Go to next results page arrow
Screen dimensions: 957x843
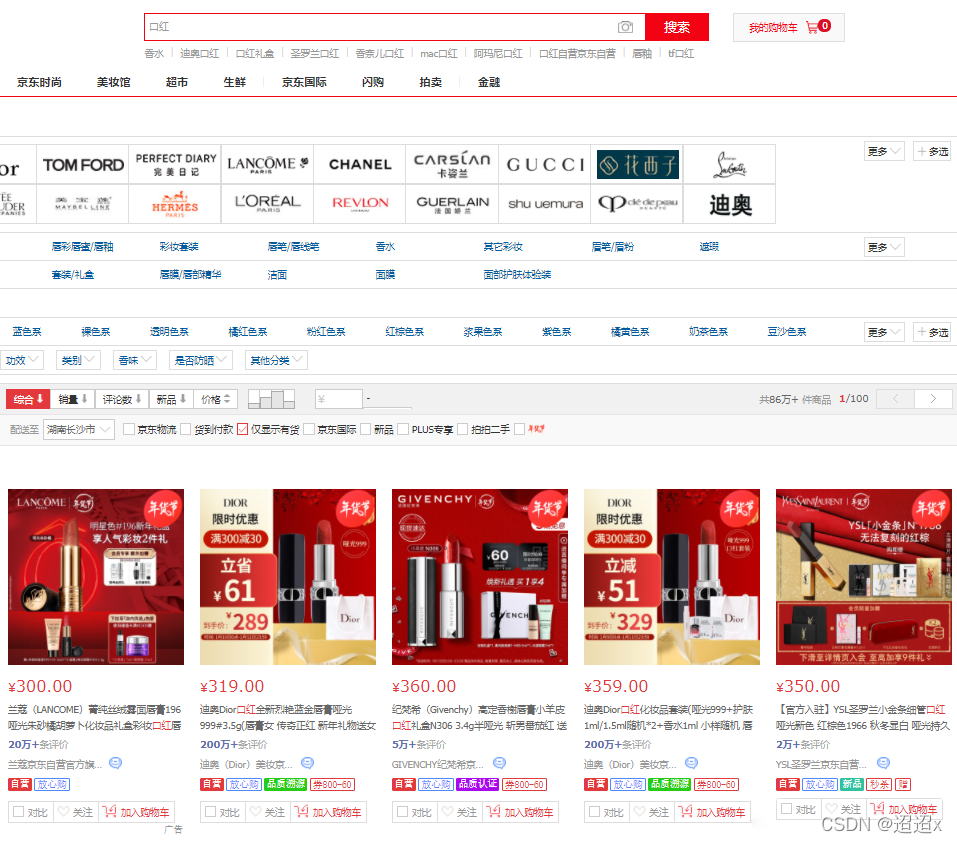pos(933,399)
